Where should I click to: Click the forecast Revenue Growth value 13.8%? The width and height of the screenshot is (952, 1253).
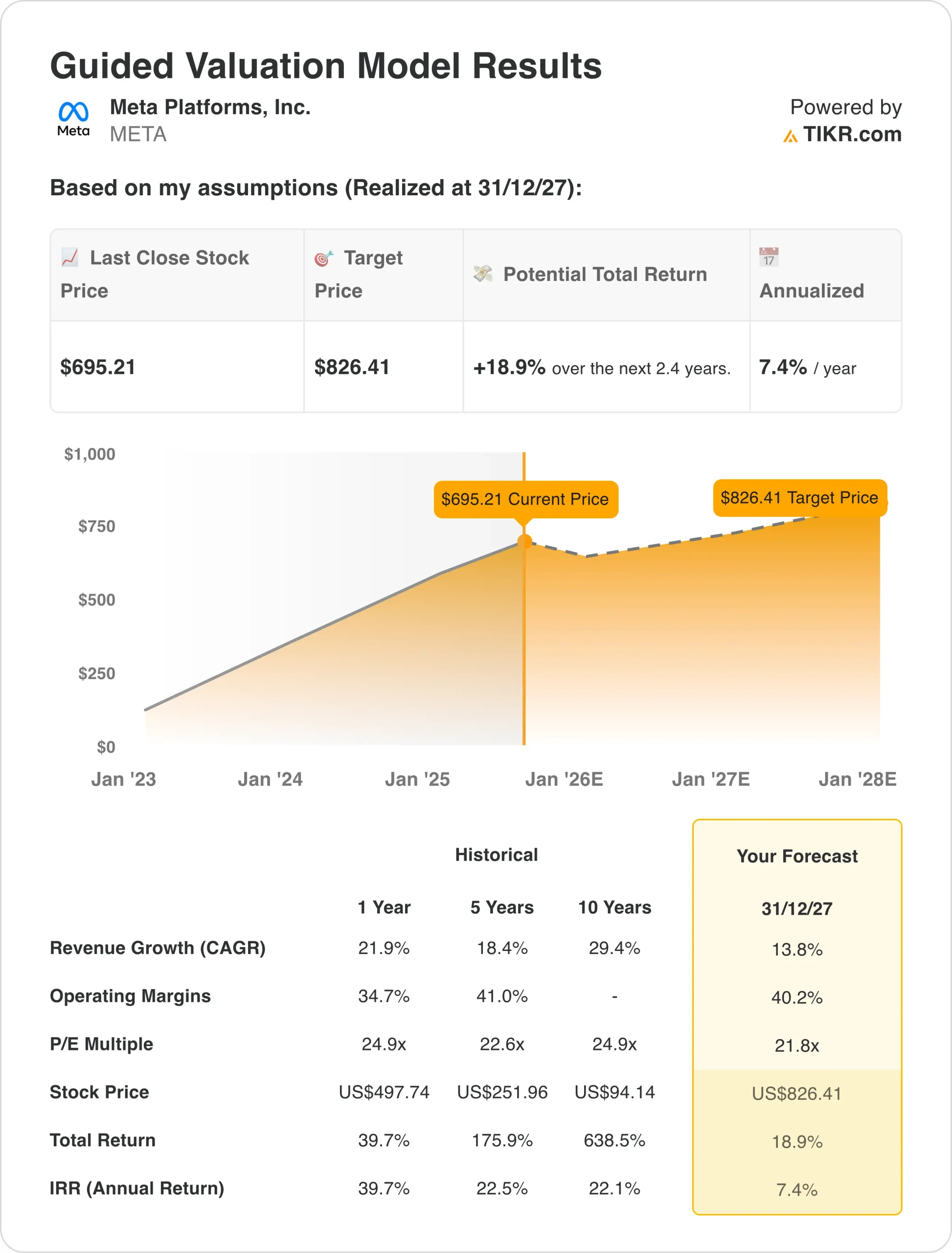point(797,949)
